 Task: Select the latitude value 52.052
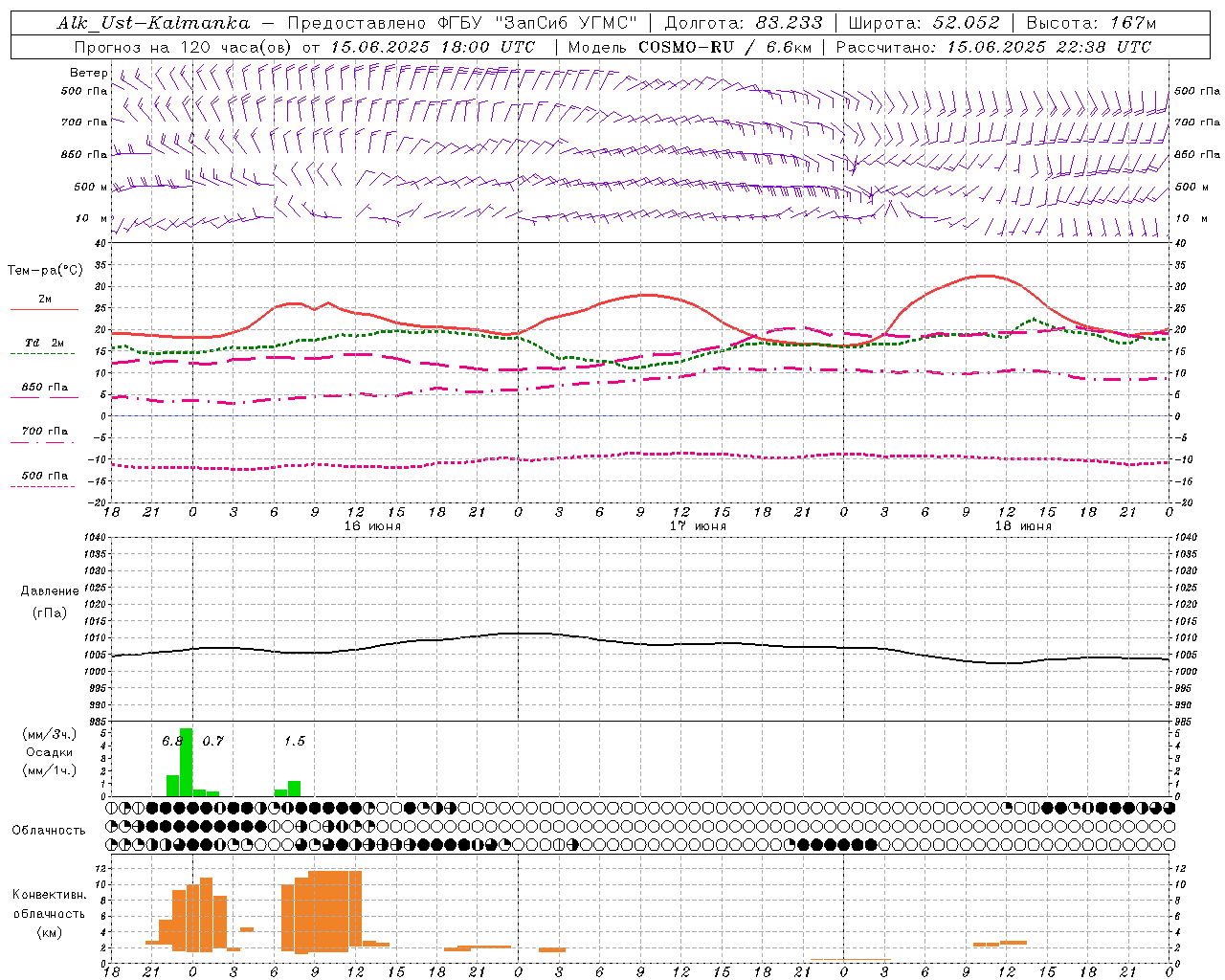point(966,23)
